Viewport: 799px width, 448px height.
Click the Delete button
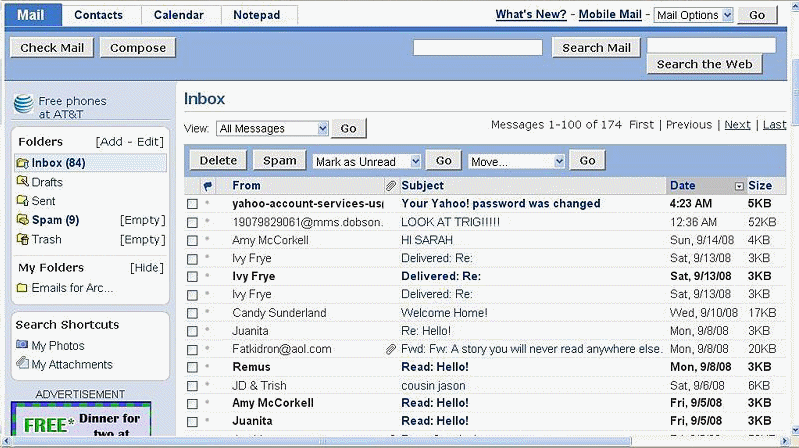coord(218,160)
